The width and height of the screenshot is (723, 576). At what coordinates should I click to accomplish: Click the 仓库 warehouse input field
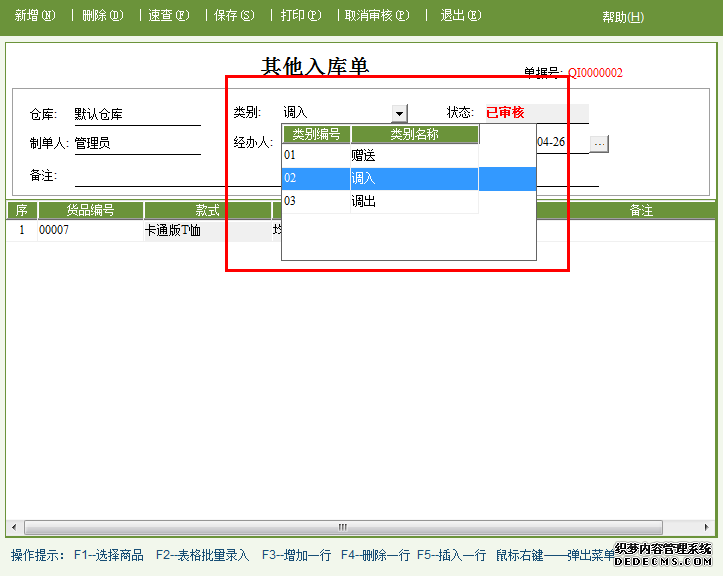point(136,114)
